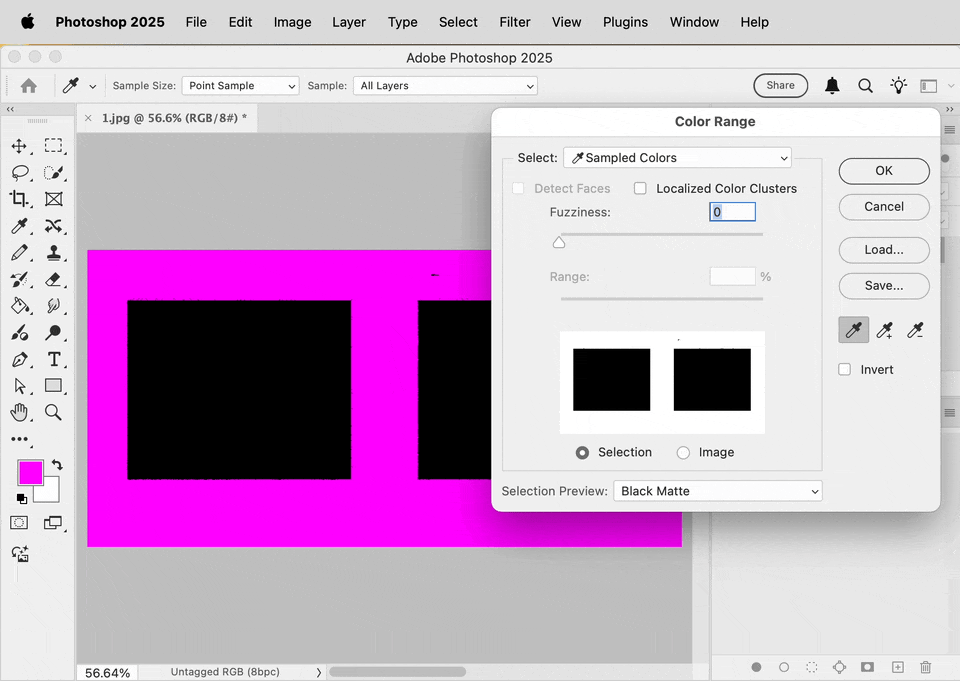Select the Pen tool
Image resolution: width=960 pixels, height=681 pixels.
tap(19, 359)
